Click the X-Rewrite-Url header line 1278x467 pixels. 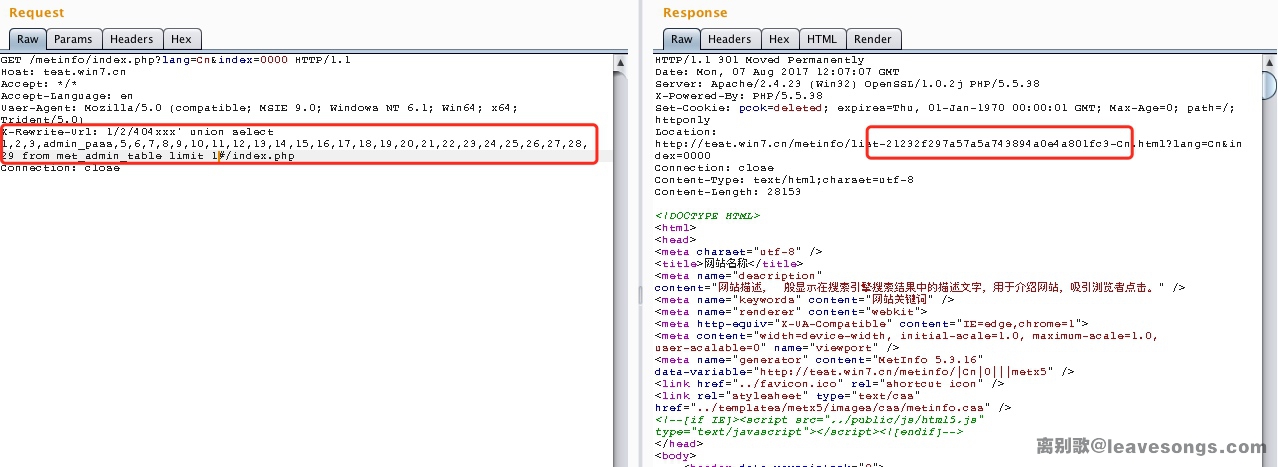[x=294, y=144]
